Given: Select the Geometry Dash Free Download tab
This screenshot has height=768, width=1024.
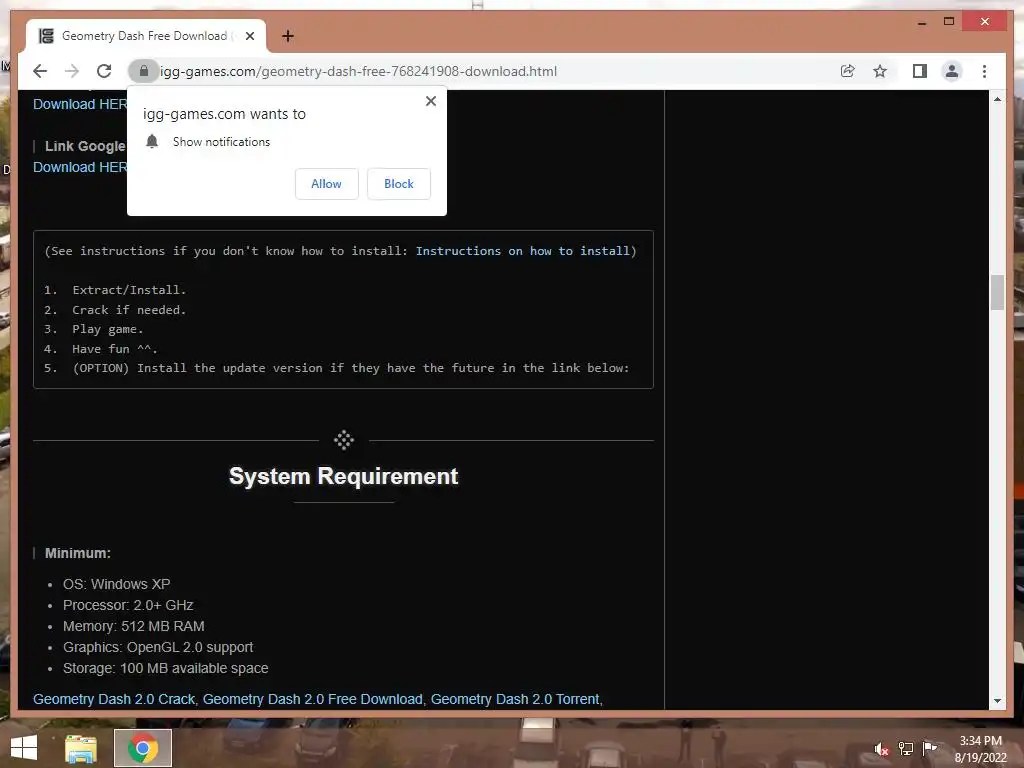Looking at the screenshot, I should coord(146,36).
